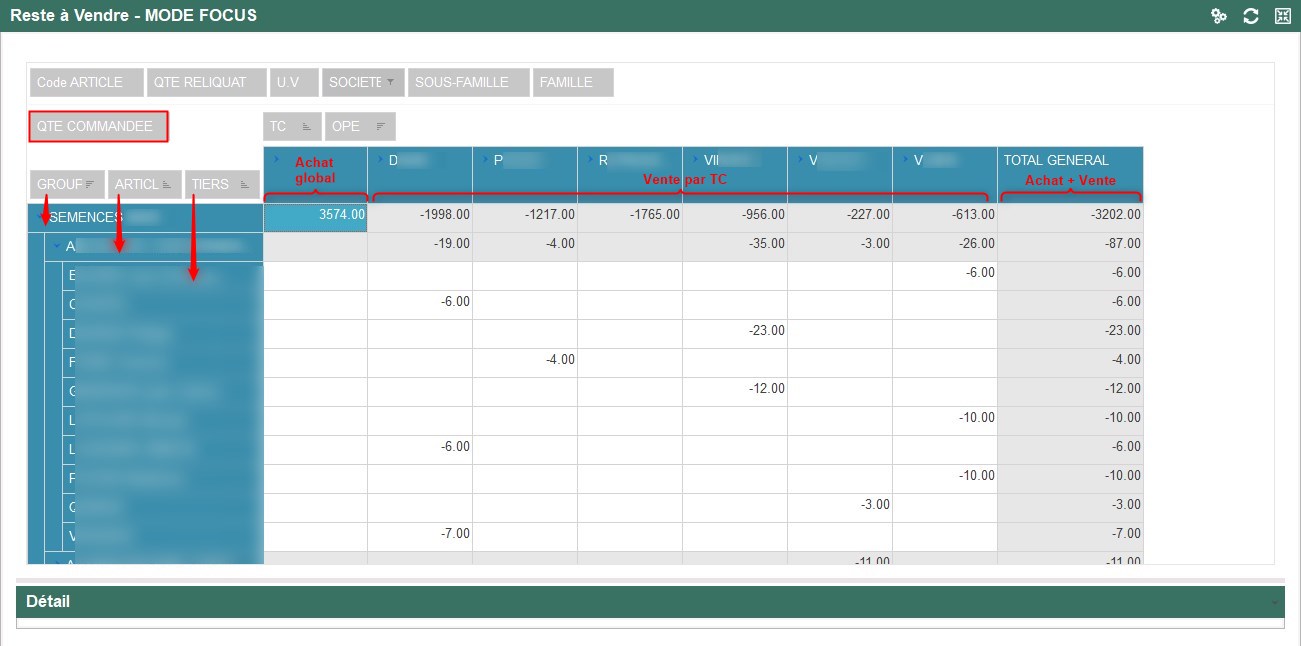The image size is (1301, 646).
Task: Open the settings gears icon in the header
Action: (1218, 16)
